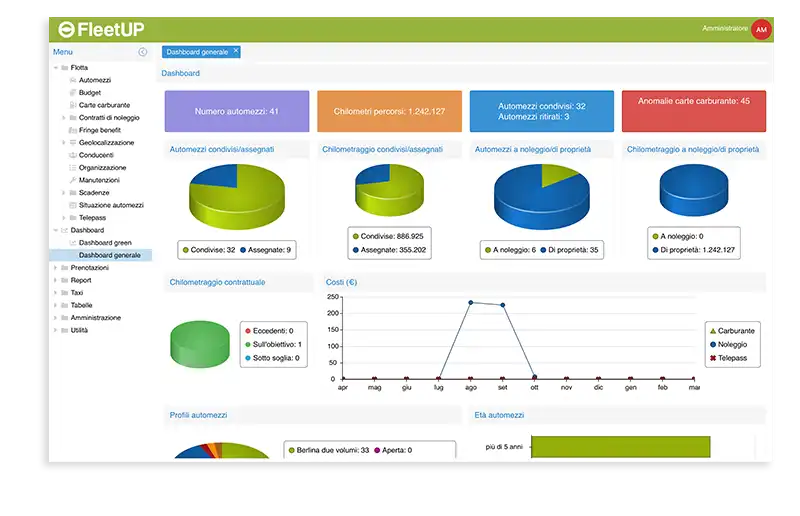Click the Eccedenti red legend swatch
This screenshot has height=516, width=800.
[x=247, y=330]
